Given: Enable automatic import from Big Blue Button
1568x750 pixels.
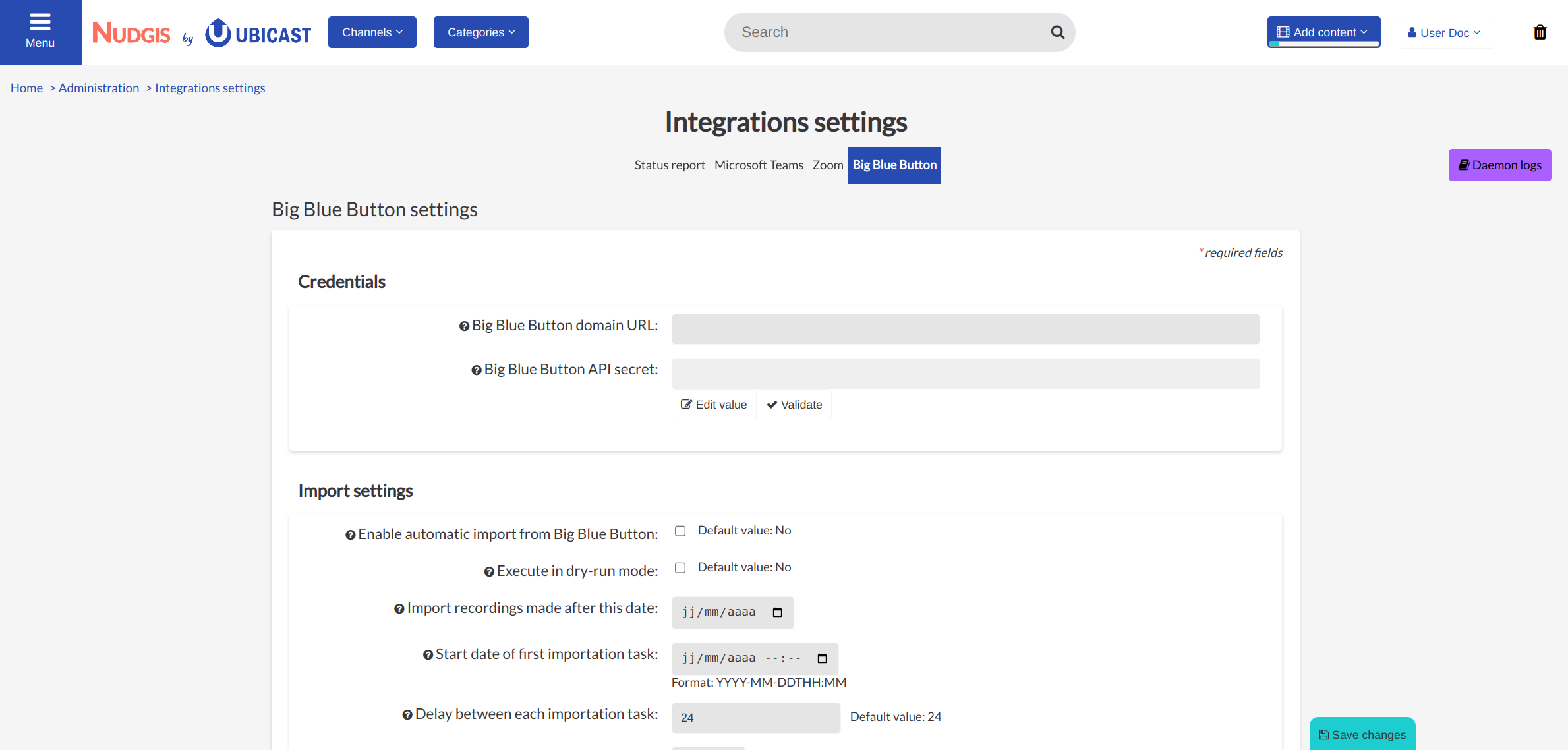Looking at the screenshot, I should coord(680,531).
